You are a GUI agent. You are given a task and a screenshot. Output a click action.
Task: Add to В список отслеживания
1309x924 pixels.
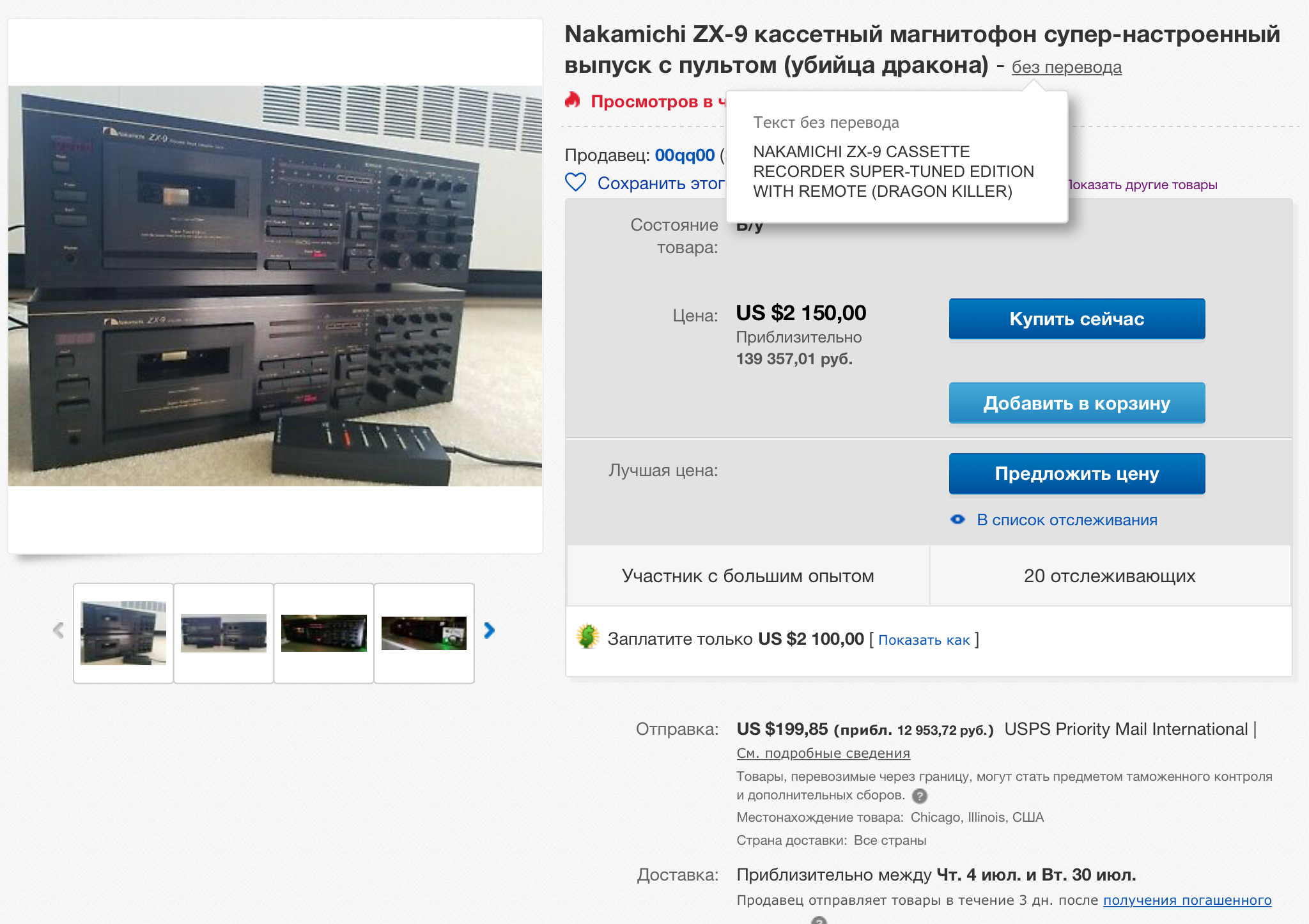click(1067, 520)
